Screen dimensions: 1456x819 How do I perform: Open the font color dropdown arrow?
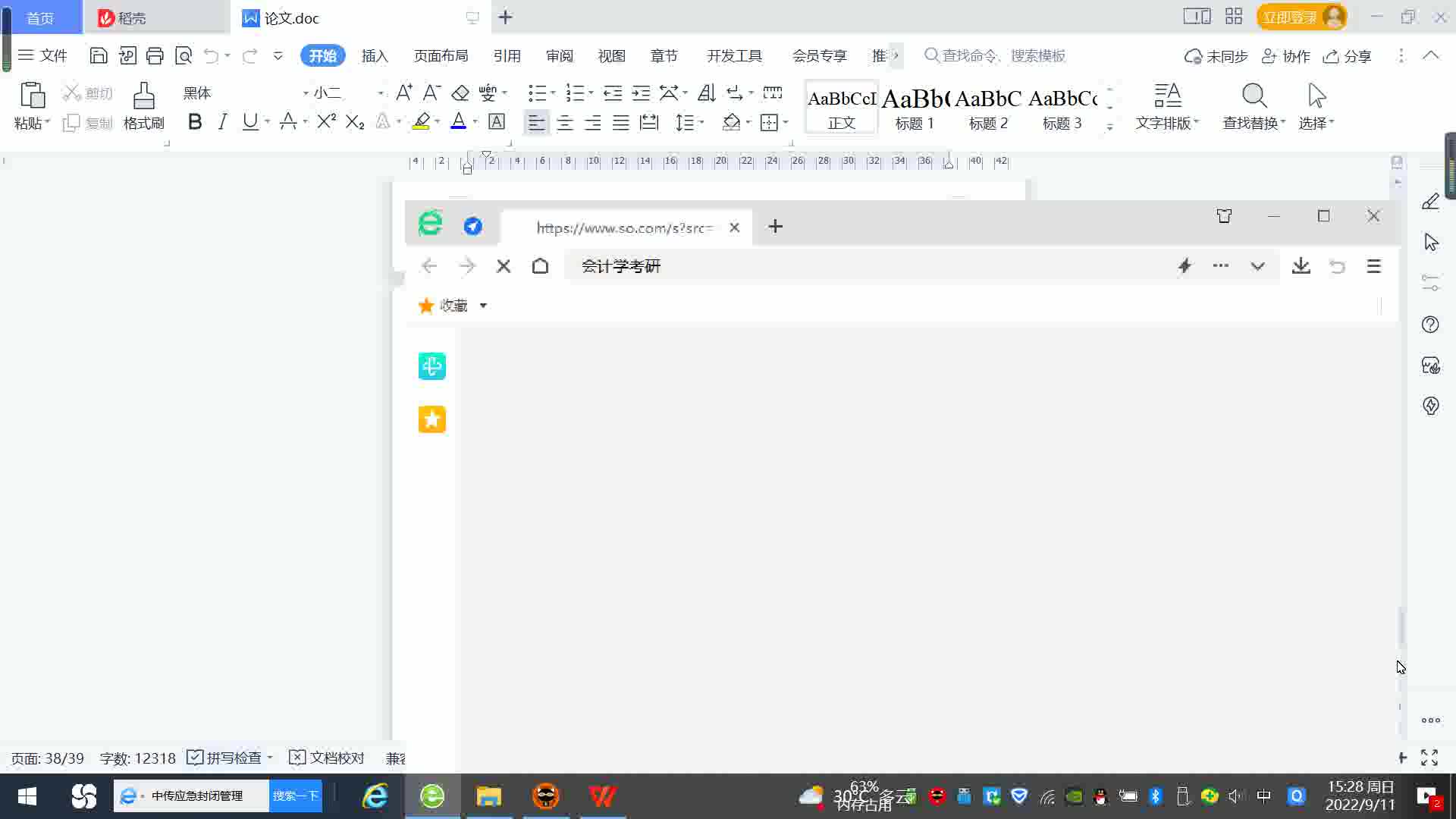click(475, 122)
